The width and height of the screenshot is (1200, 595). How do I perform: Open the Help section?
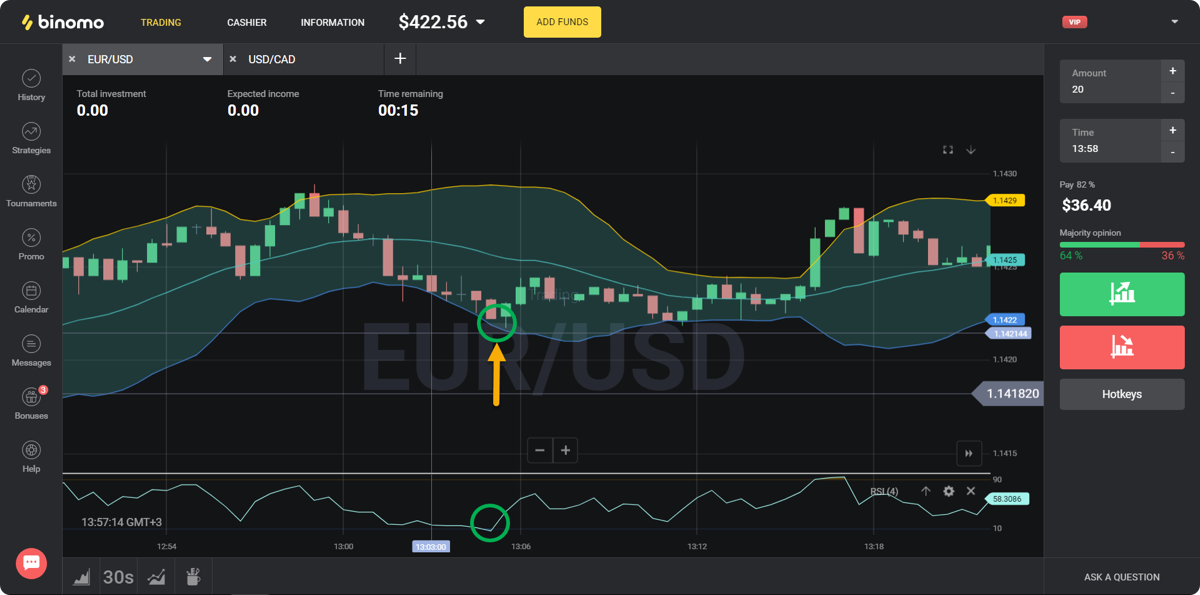pyautogui.click(x=31, y=456)
